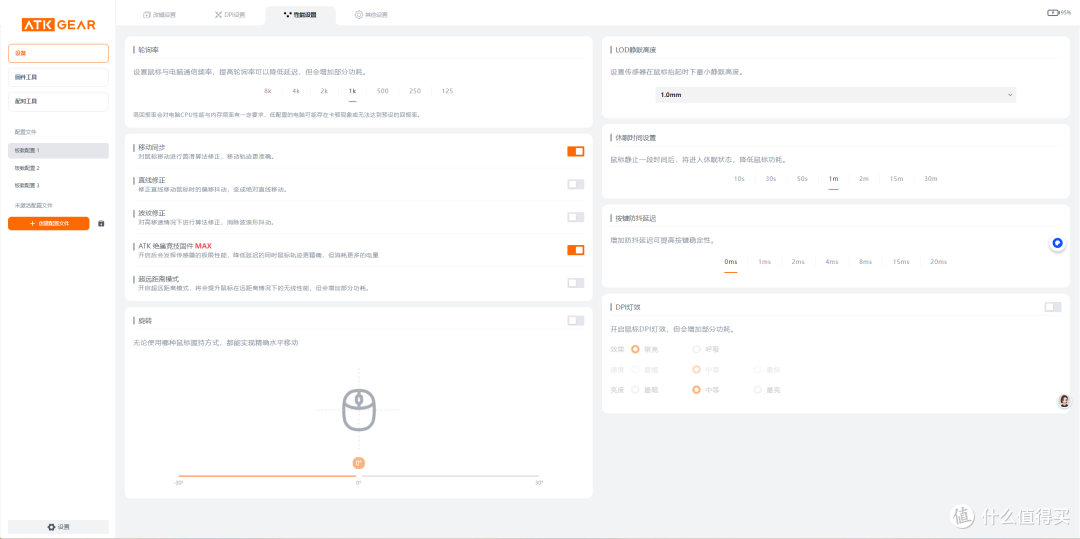Set sleep time to 1m
The image size is (1080, 539).
pyautogui.click(x=833, y=179)
